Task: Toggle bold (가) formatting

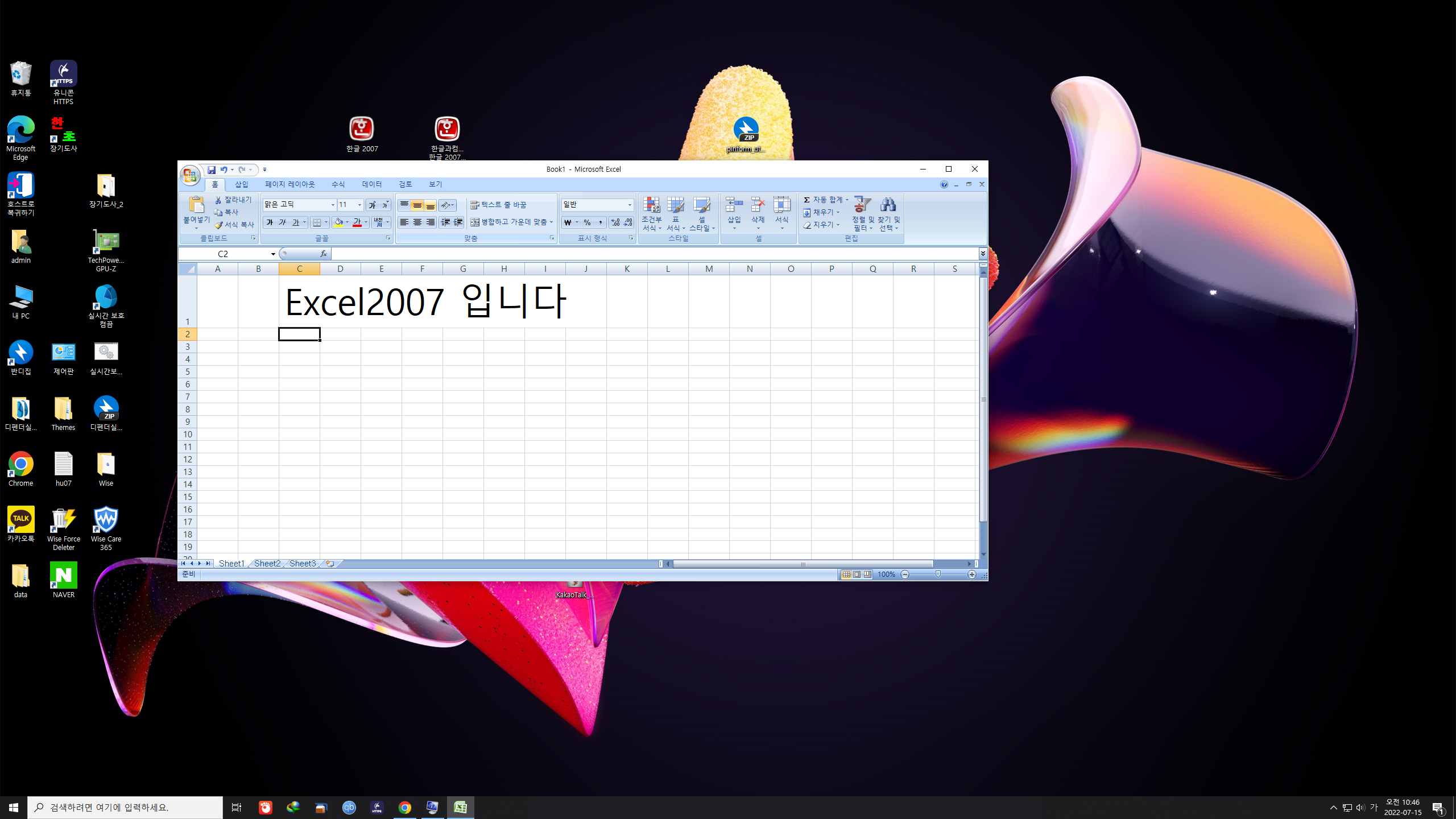Action: pos(270,222)
